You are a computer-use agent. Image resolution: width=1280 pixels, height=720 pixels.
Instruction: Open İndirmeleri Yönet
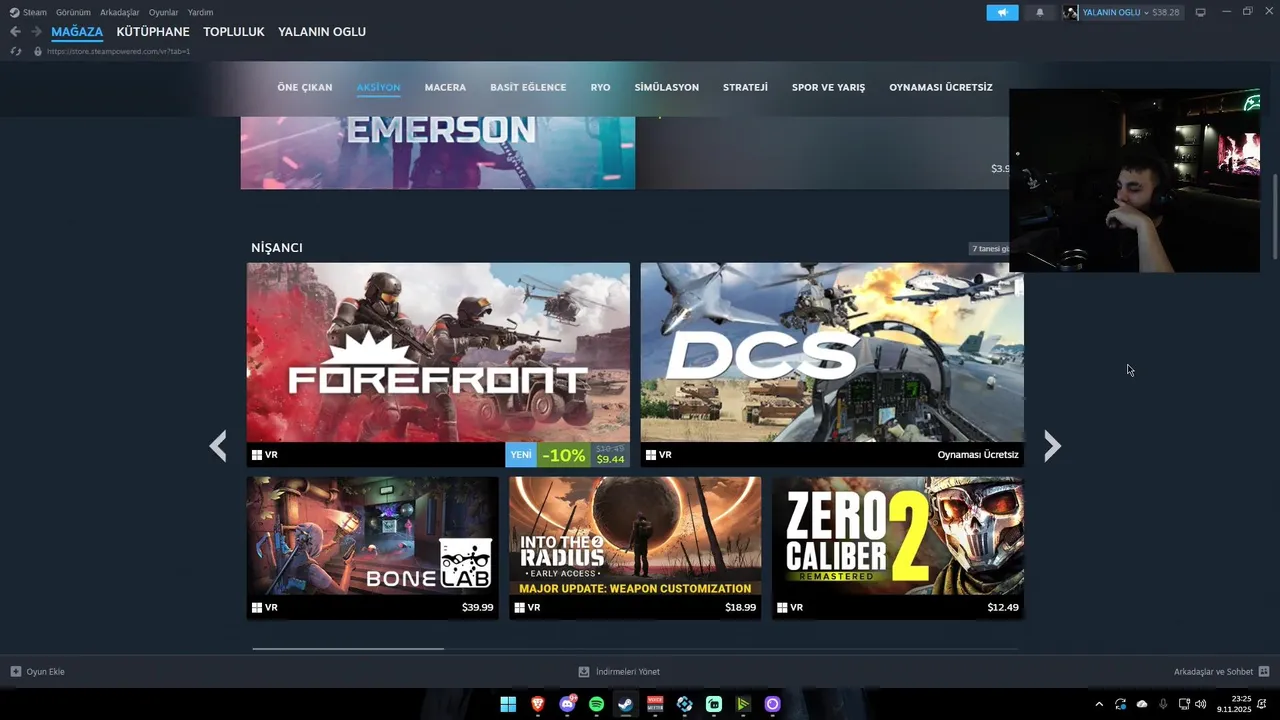click(x=619, y=672)
